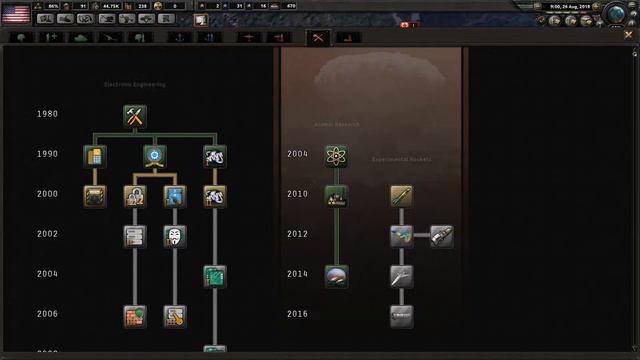
Task: Switch to the tank armor research tab
Action: 81,38
